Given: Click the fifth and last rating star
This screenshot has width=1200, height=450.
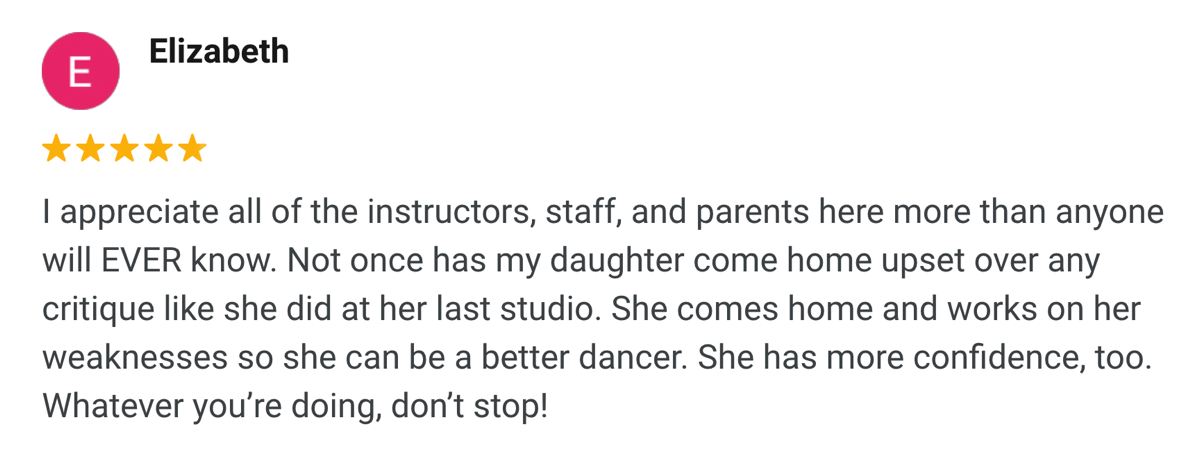Looking at the screenshot, I should click(x=192, y=150).
